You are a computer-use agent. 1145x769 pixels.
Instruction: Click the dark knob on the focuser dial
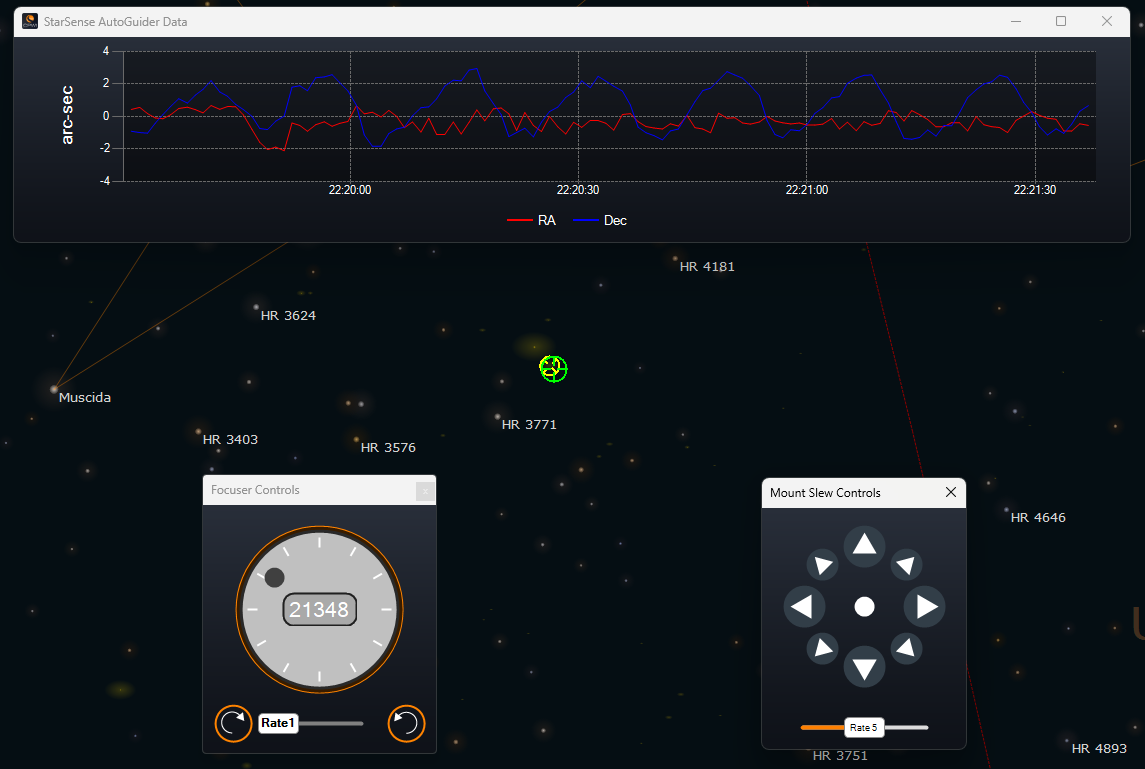pos(275,578)
